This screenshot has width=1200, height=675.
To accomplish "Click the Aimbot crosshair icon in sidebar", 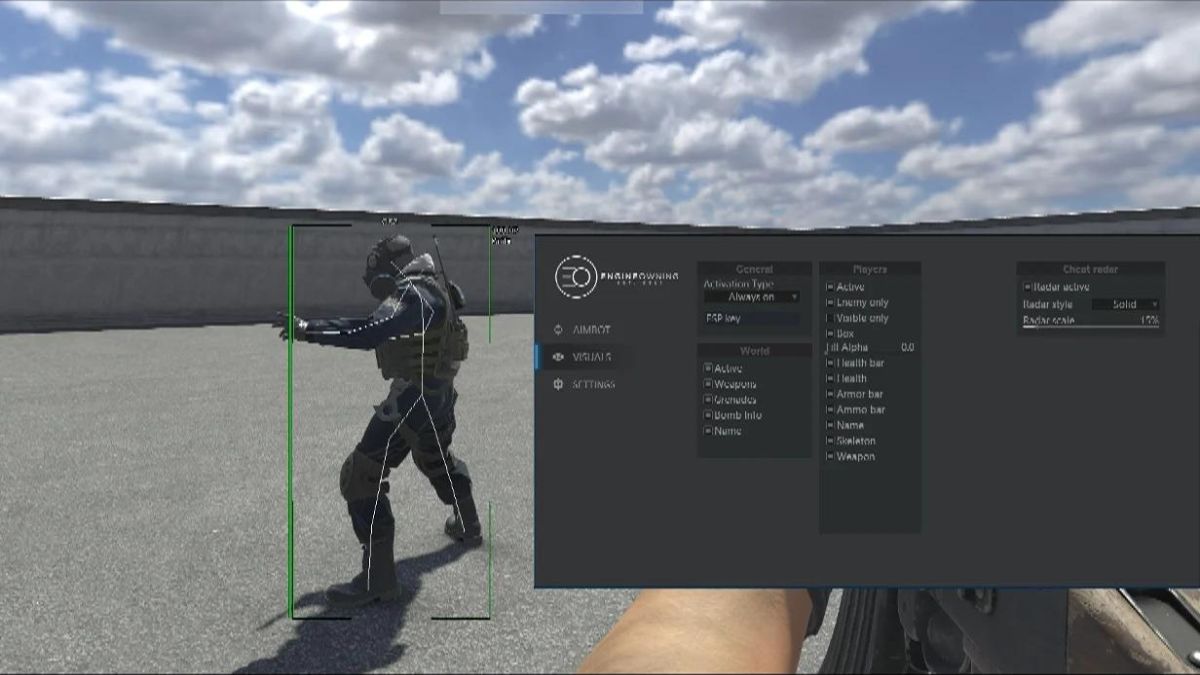I will click(x=558, y=329).
